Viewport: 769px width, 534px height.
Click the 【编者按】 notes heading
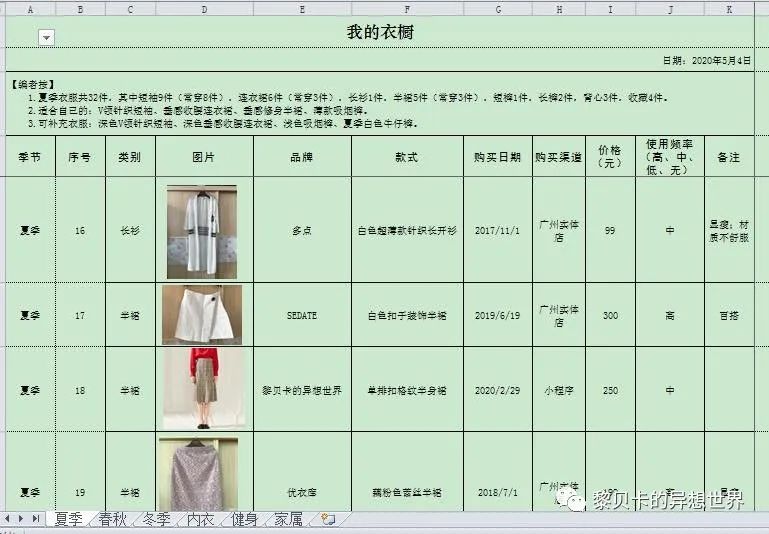click(33, 85)
